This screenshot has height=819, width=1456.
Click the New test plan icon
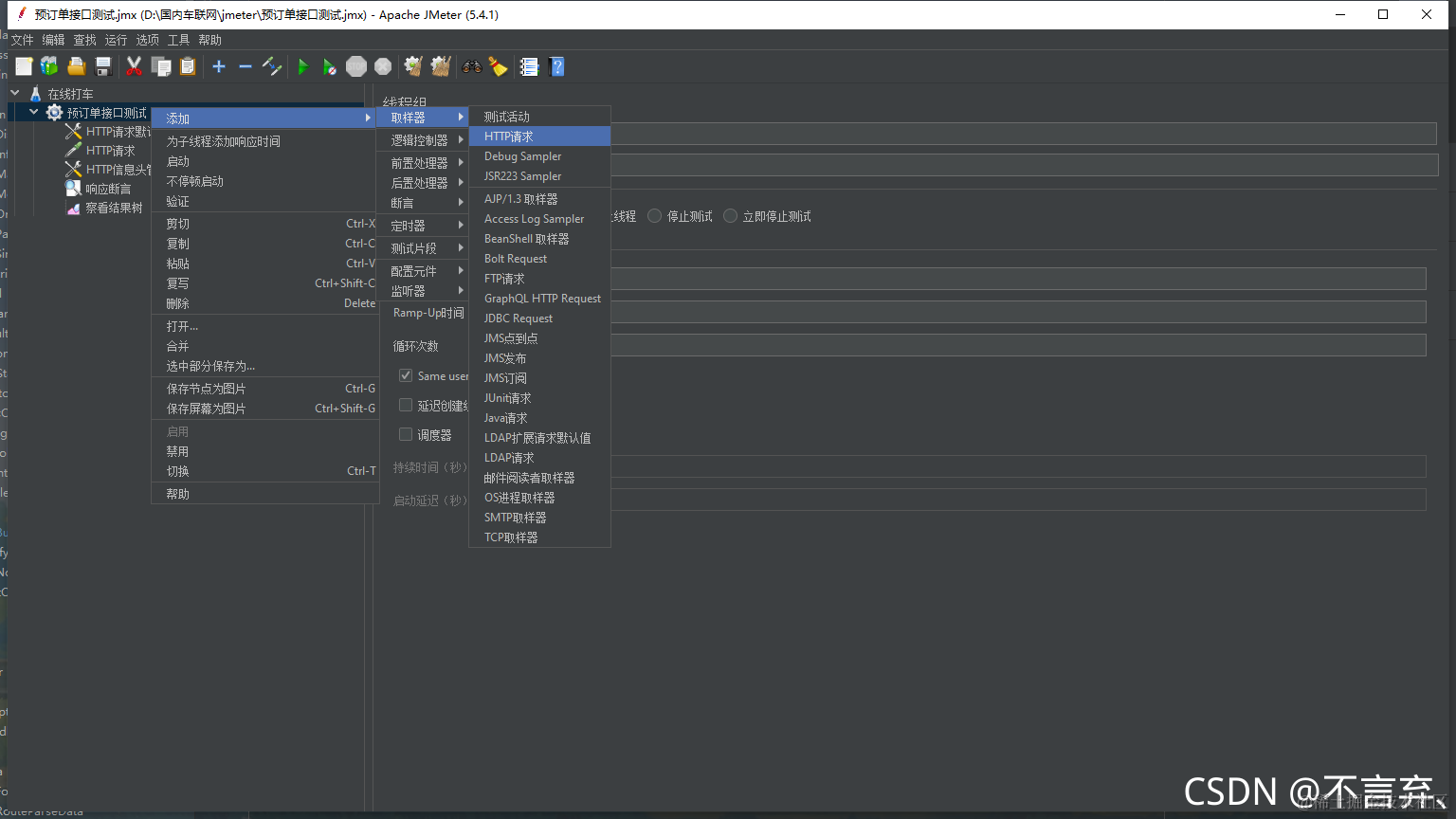24,66
